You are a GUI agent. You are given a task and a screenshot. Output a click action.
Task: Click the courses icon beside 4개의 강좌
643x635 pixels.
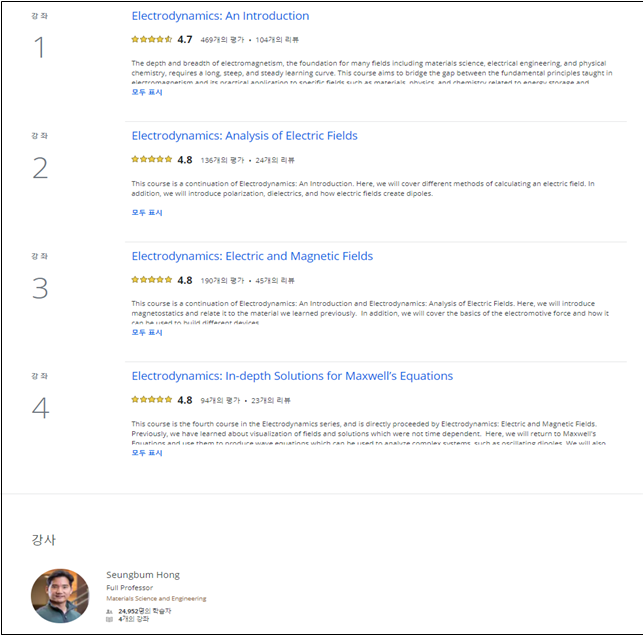109,619
